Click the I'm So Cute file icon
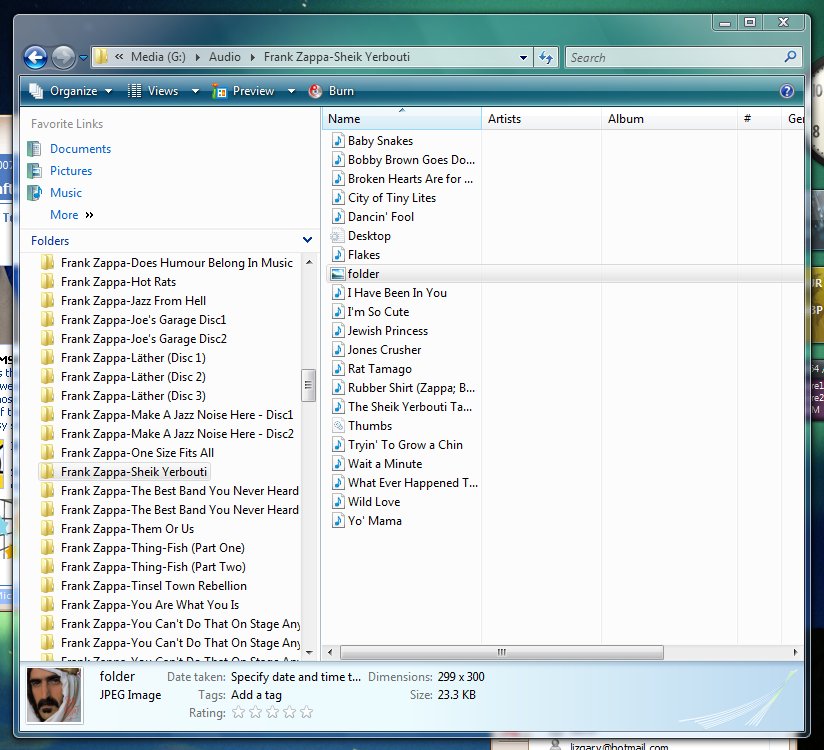 [x=338, y=312]
